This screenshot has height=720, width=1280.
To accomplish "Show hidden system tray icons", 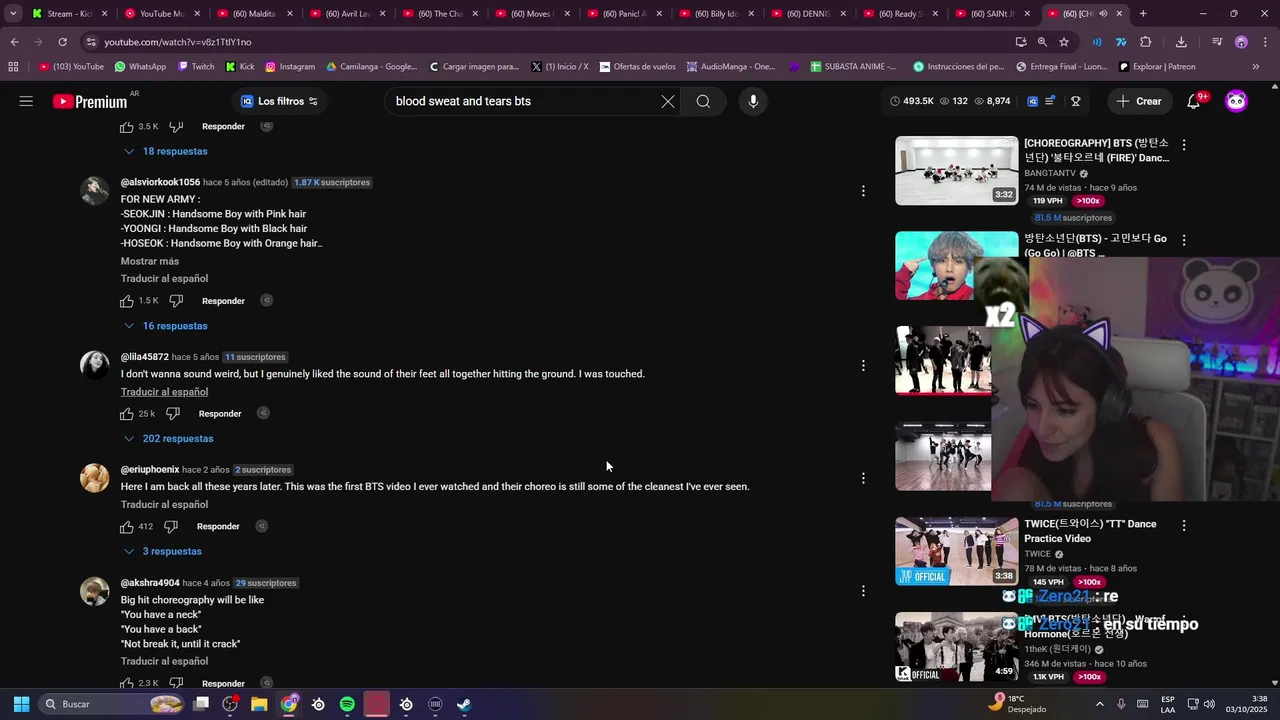I will [1100, 704].
